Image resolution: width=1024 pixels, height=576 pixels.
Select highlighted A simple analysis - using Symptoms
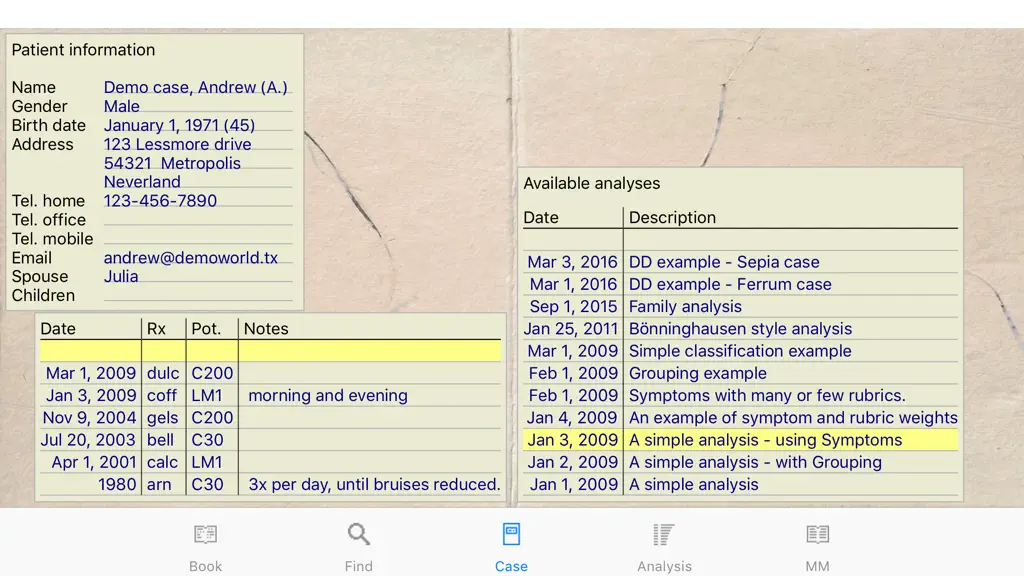click(741, 440)
